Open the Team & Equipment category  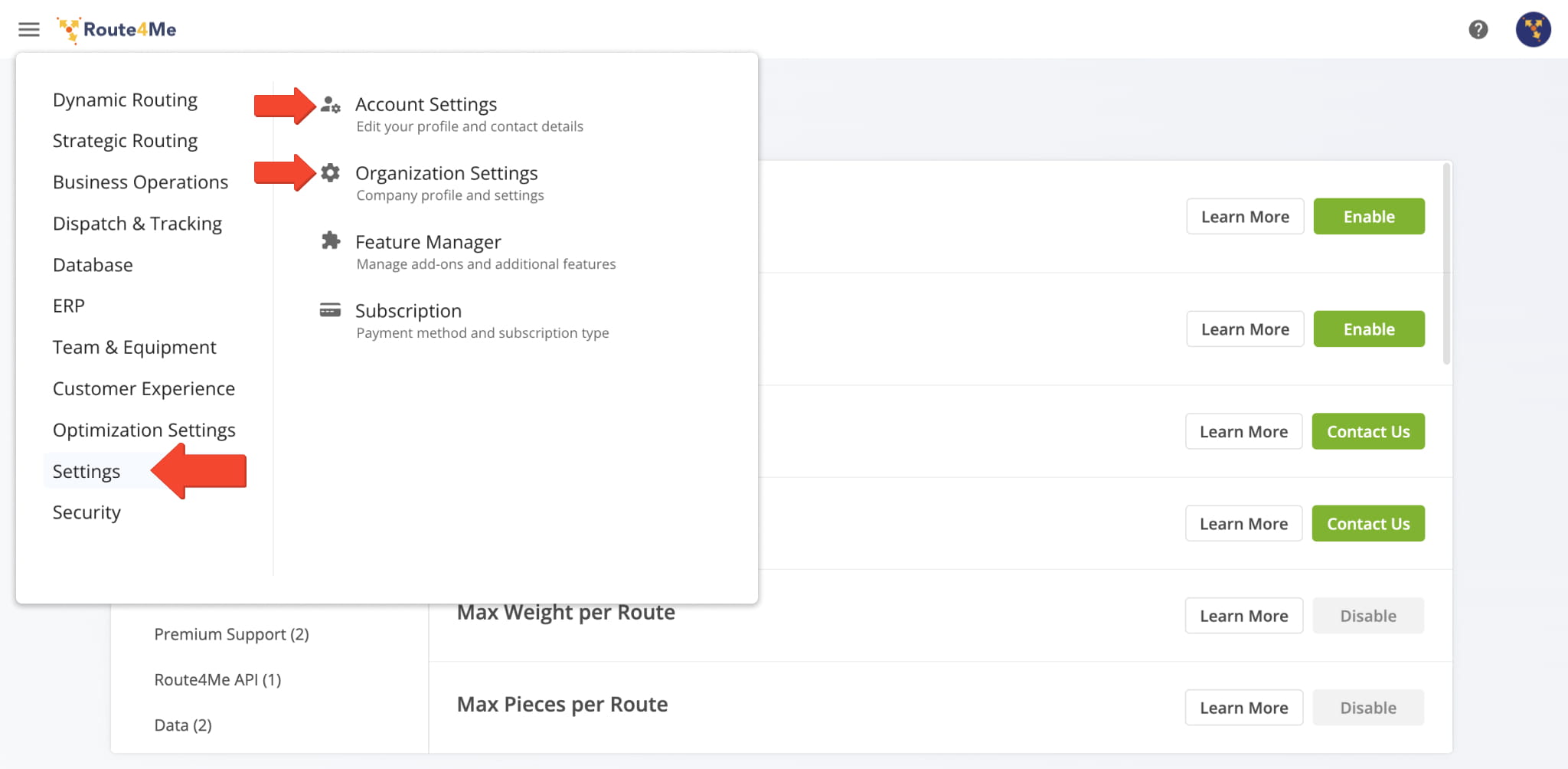(x=134, y=348)
